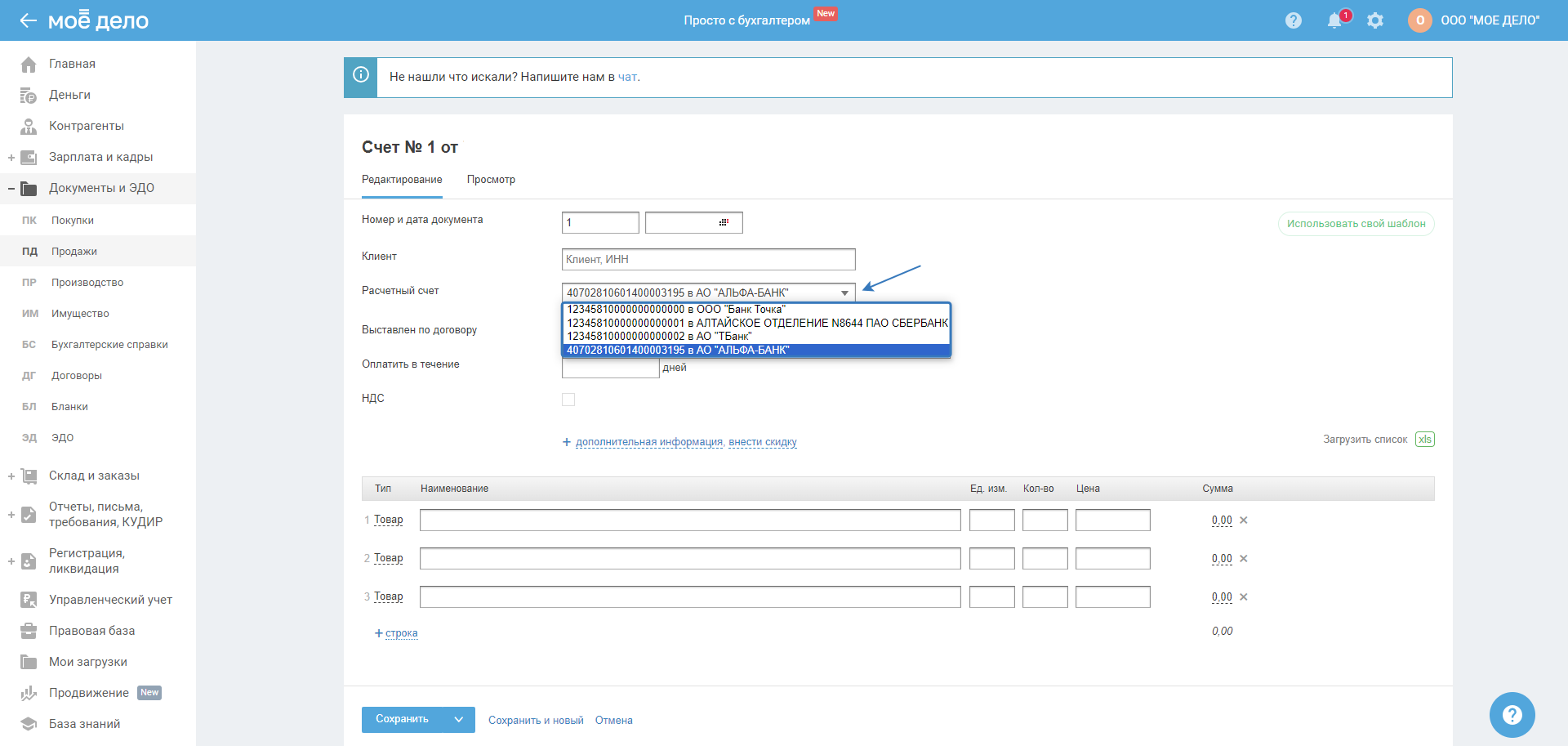The image size is (1568, 746).
Task: Remove item row 2 with the X icon
Action: (1244, 559)
